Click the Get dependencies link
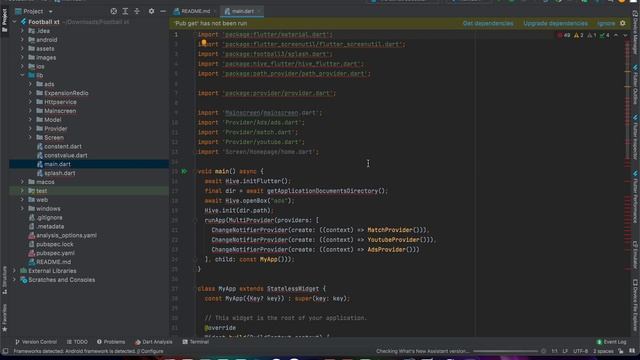 coord(488,24)
